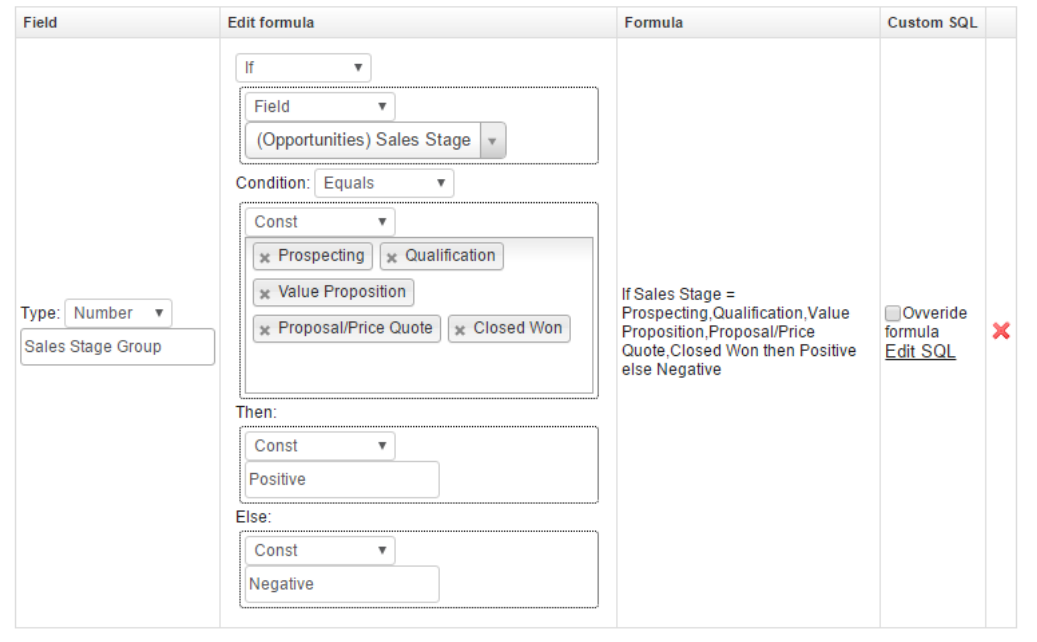The image size is (1037, 642).
Task: Expand the Condition Equals dropdown
Action: pyautogui.click(x=384, y=183)
